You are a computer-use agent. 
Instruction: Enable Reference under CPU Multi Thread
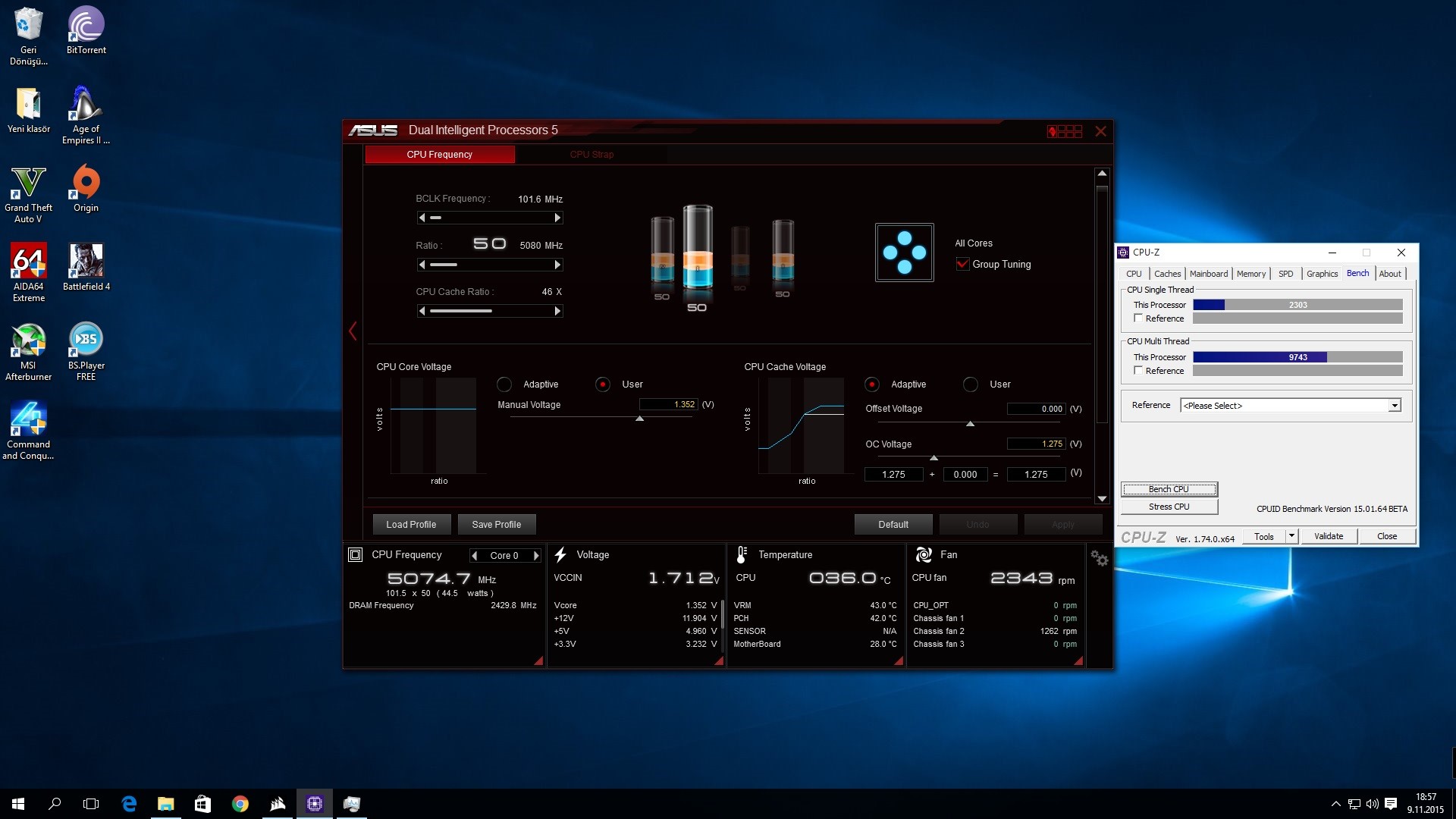(x=1138, y=370)
